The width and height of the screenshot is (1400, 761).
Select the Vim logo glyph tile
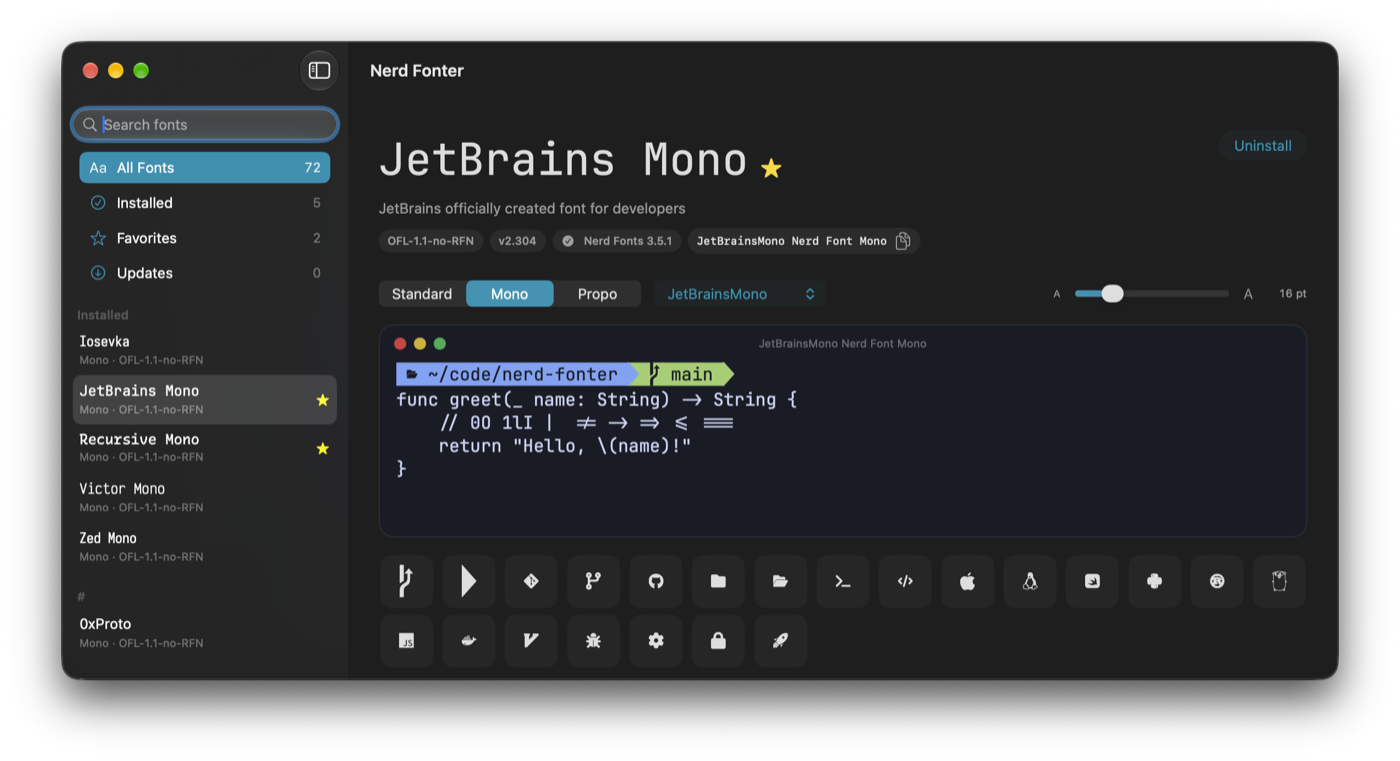coord(531,641)
